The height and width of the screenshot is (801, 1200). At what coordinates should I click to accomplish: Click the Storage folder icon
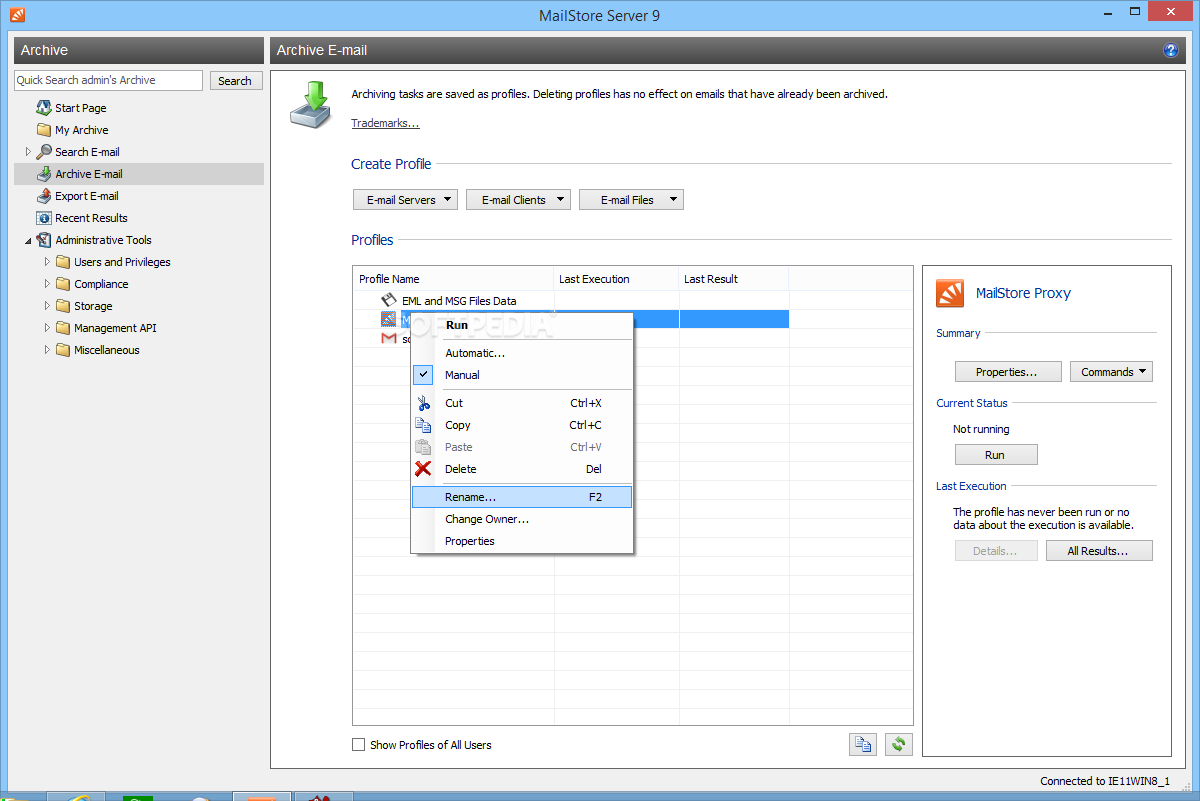click(63, 306)
